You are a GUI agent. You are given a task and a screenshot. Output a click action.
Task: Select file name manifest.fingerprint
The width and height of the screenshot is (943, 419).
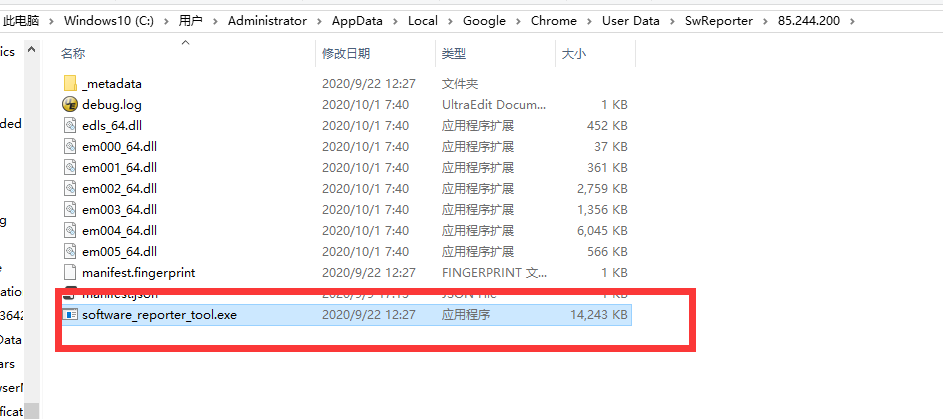(139, 272)
